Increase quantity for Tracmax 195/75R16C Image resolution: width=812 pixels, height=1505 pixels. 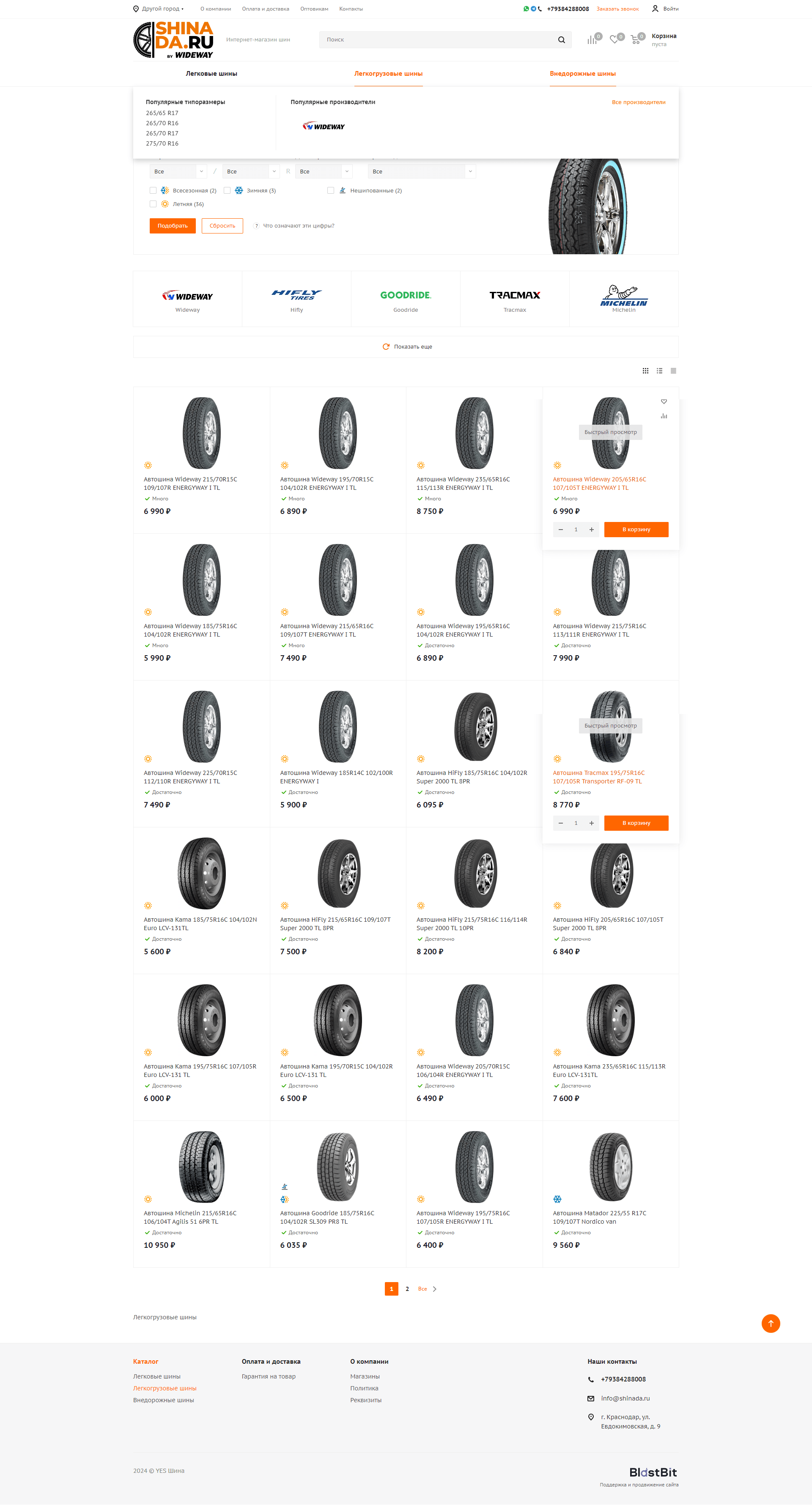tap(592, 823)
